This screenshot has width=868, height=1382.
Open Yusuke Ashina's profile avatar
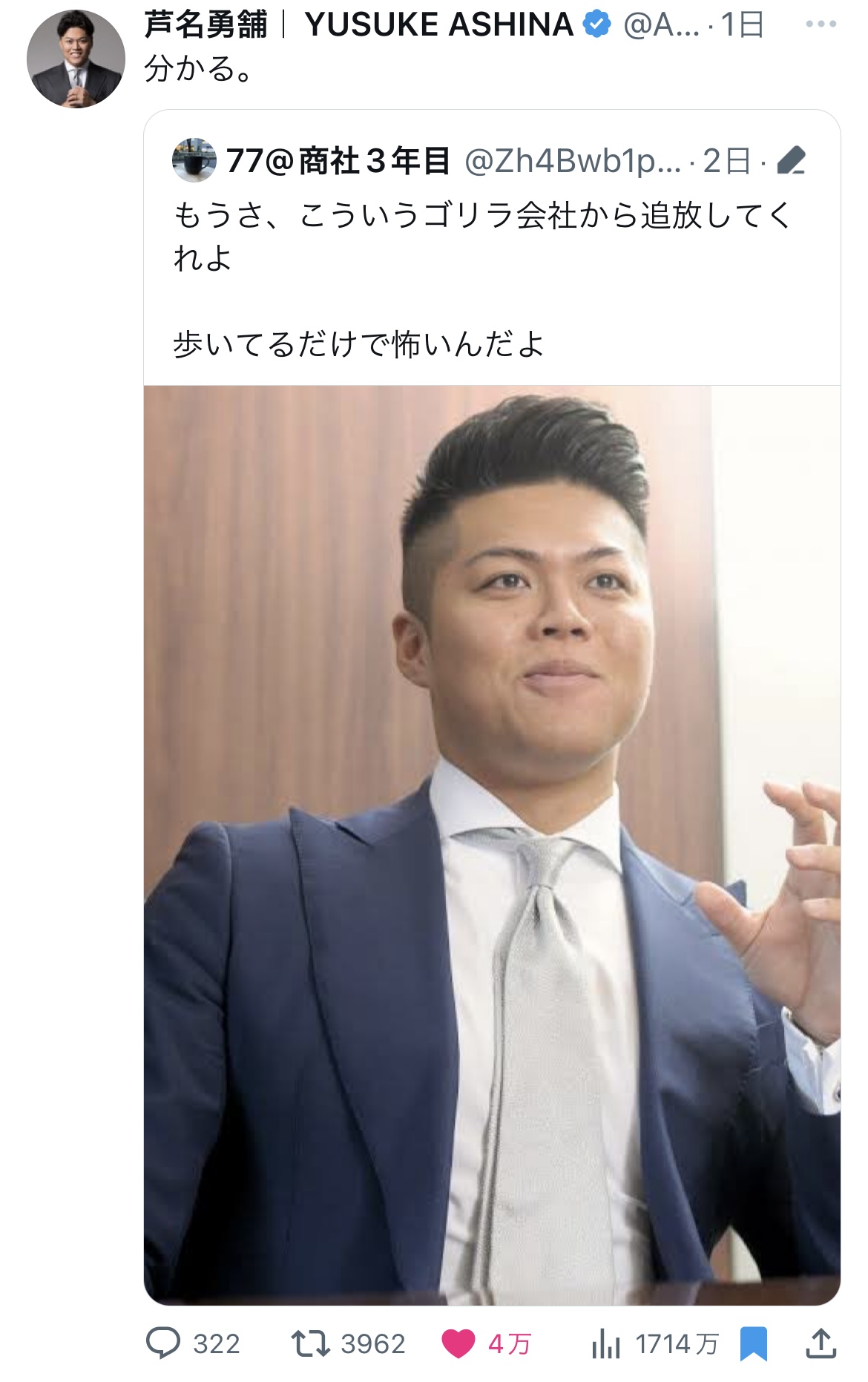(x=75, y=59)
